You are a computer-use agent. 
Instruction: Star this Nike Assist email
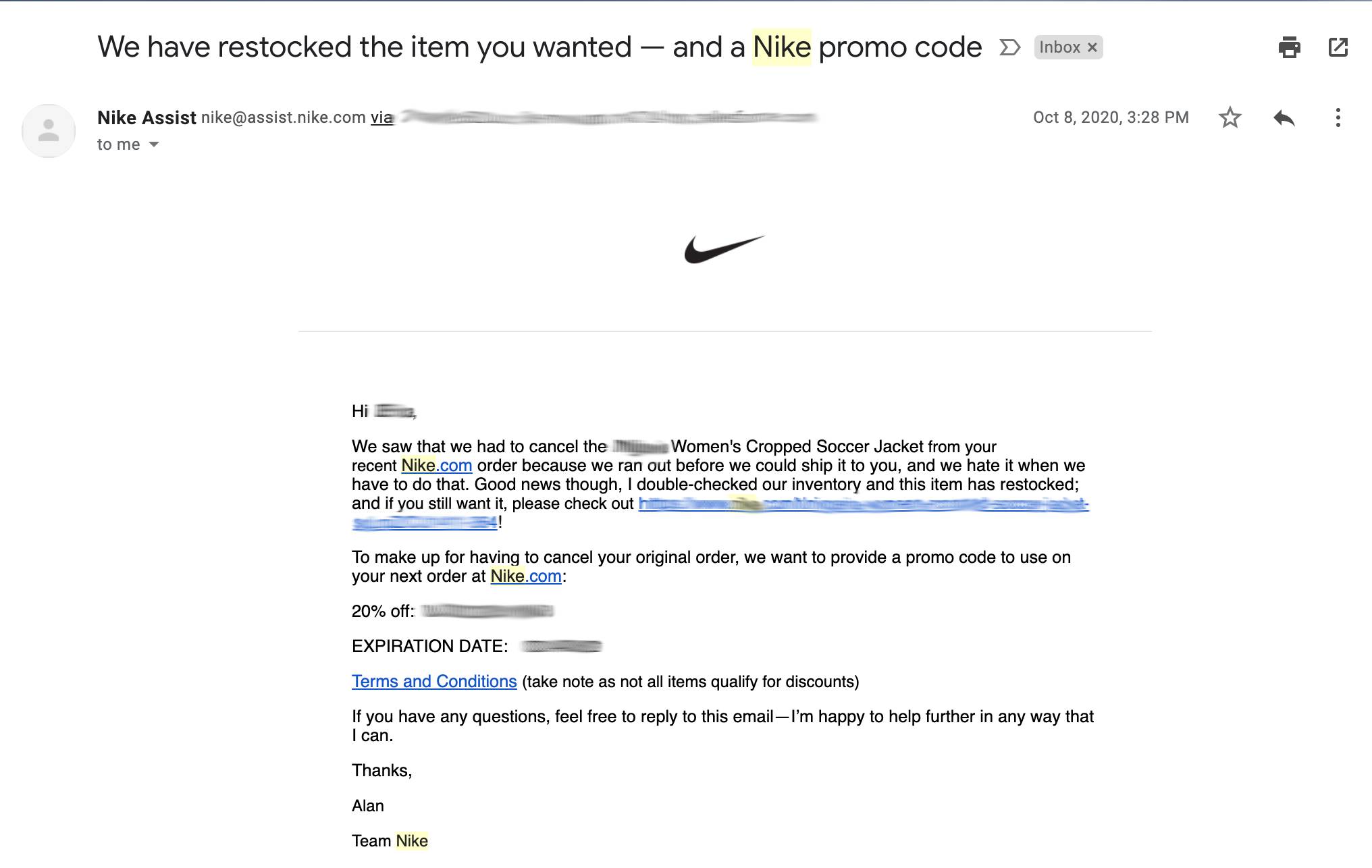coord(1230,117)
